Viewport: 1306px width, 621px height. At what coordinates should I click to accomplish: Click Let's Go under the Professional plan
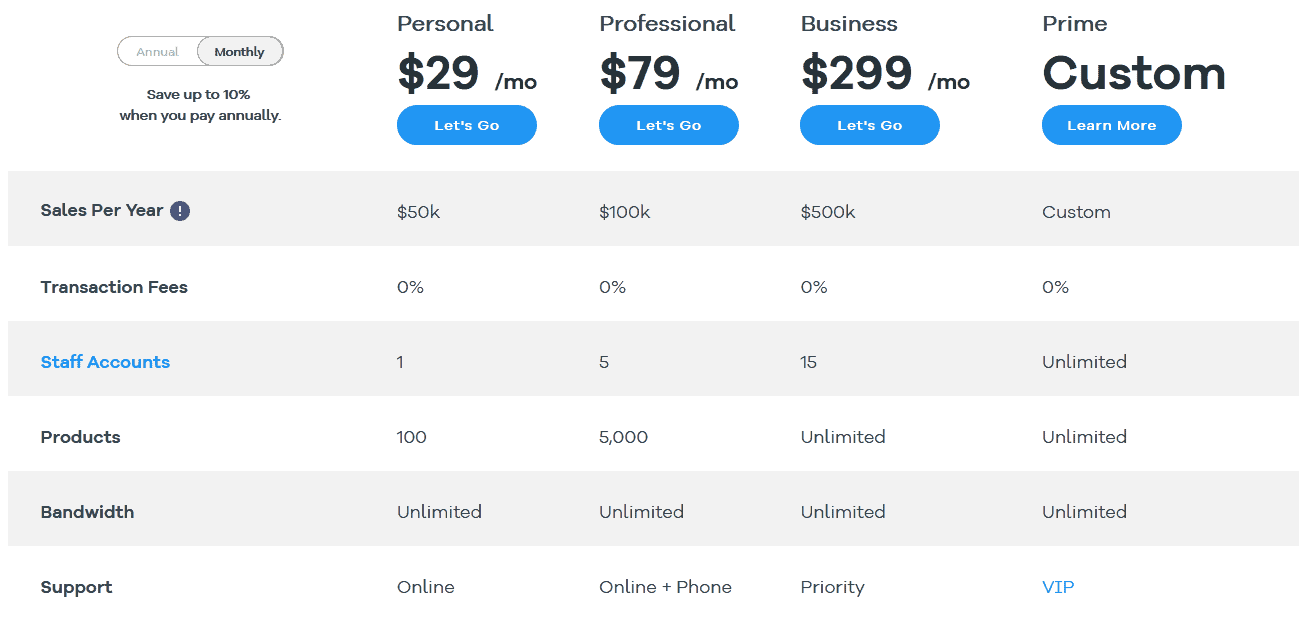point(668,125)
